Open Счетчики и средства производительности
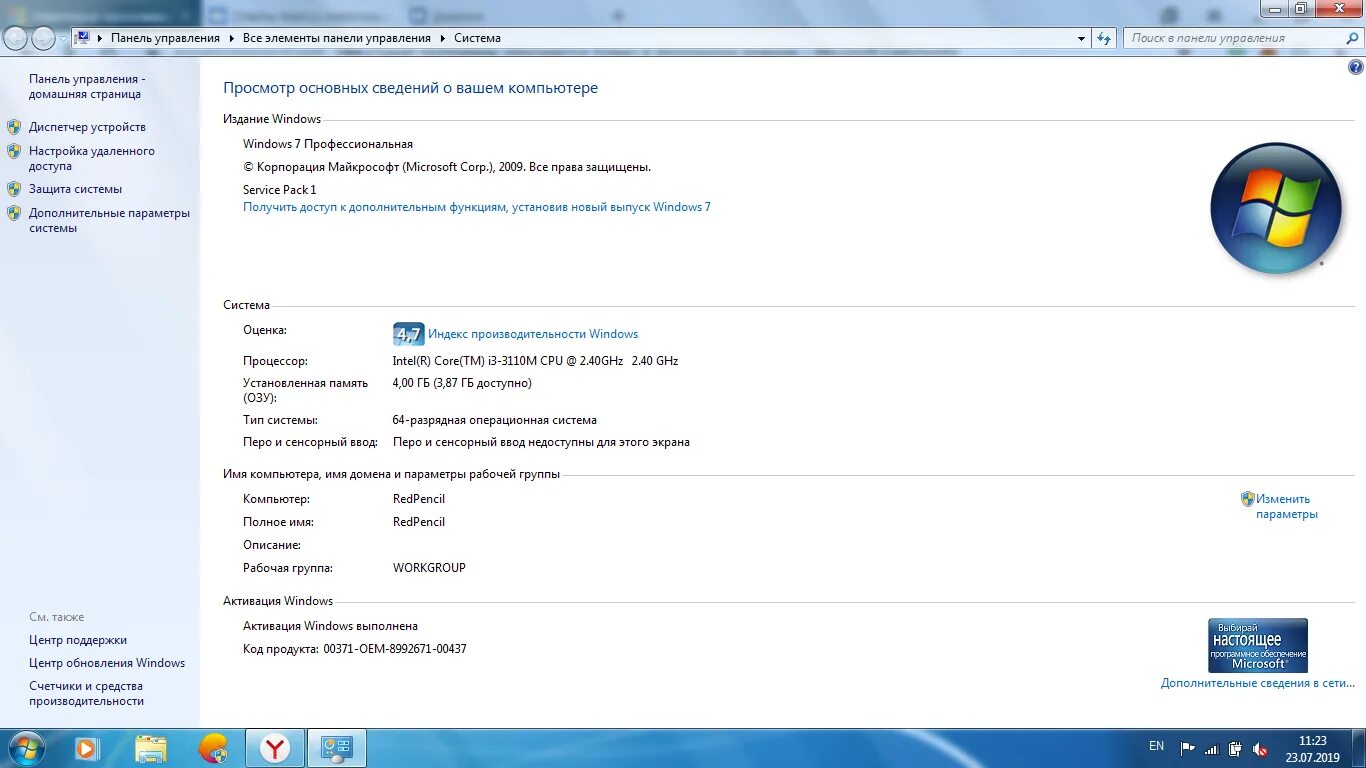Image resolution: width=1366 pixels, height=768 pixels. [86, 693]
